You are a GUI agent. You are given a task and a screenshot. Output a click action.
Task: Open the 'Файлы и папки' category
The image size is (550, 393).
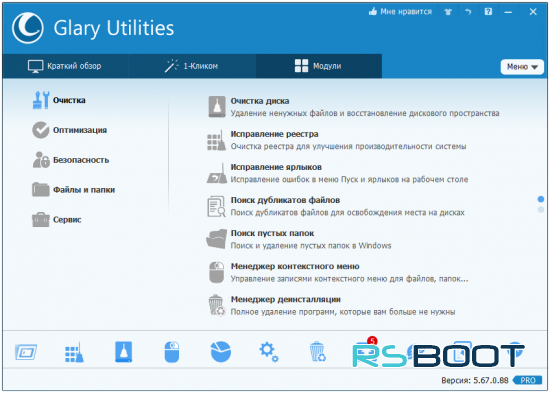point(74,190)
